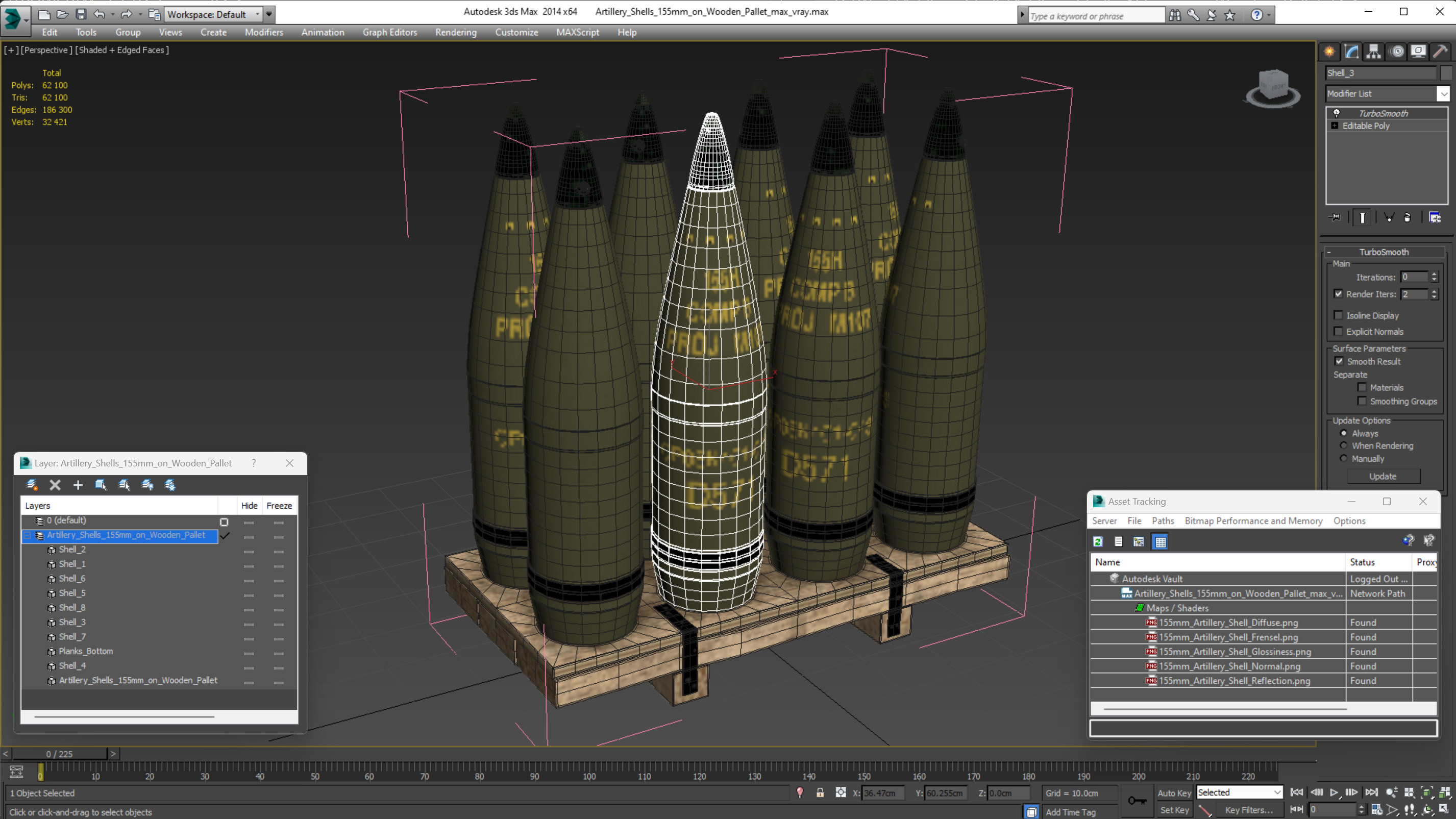Increase the Iterations spinner value

coord(1435,274)
